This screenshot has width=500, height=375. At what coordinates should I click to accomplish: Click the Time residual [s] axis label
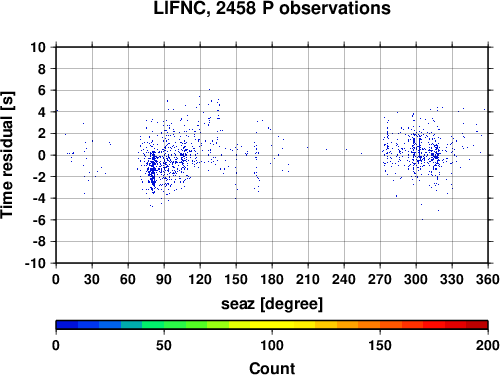click(7, 155)
